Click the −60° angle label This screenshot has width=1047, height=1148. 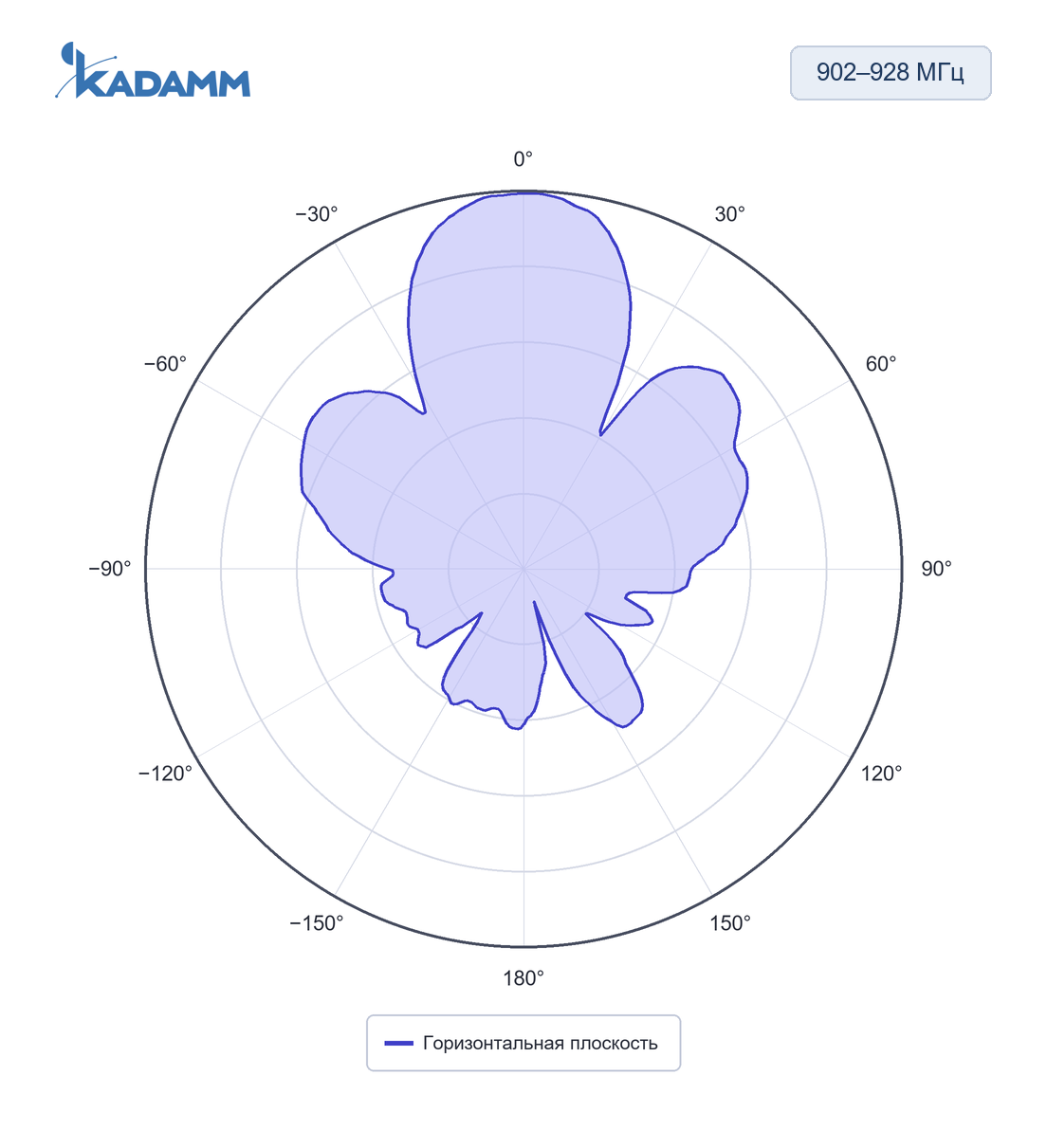(165, 364)
